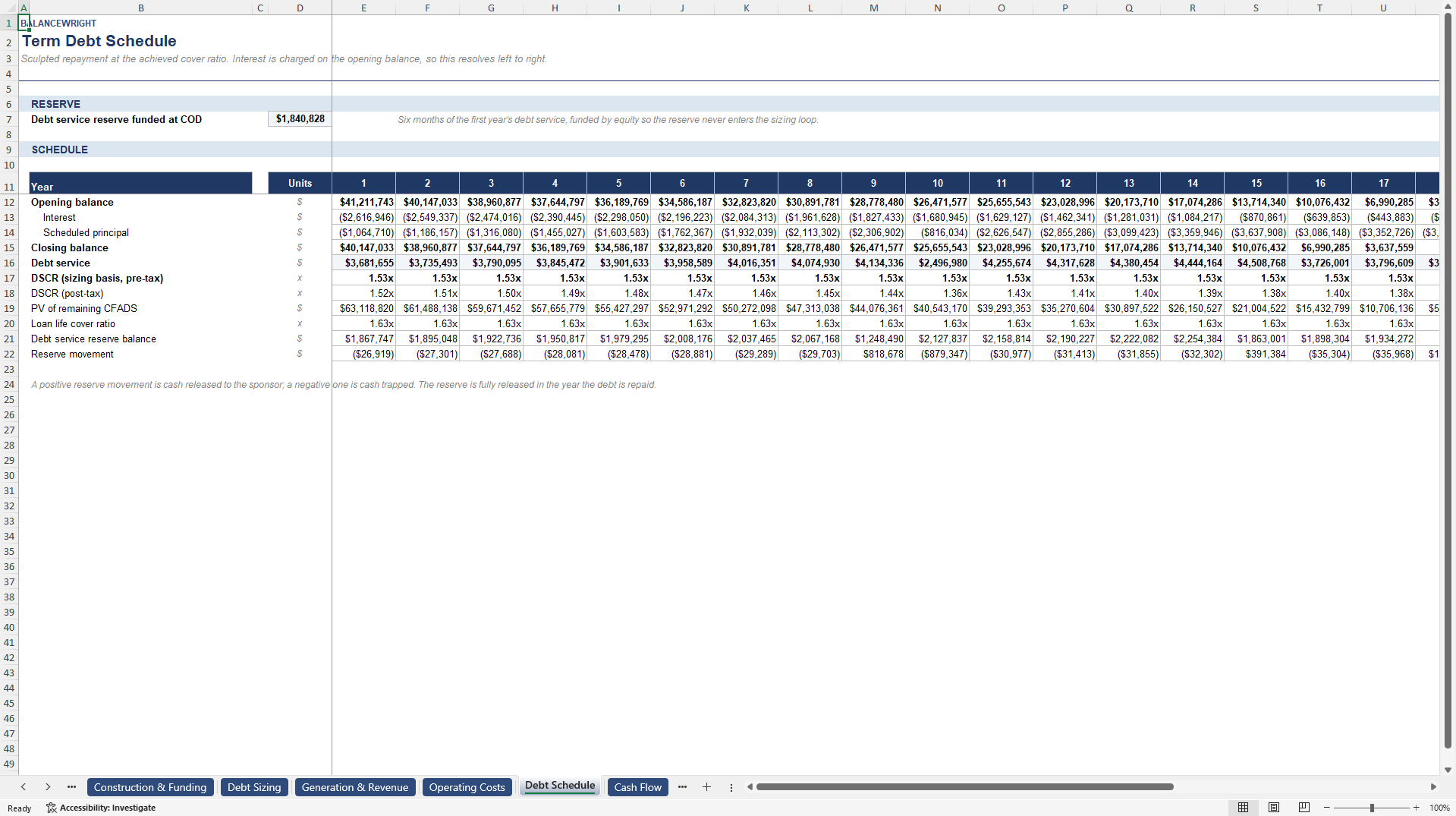
Task: Open sheet tab options vertical dots
Action: (731, 788)
